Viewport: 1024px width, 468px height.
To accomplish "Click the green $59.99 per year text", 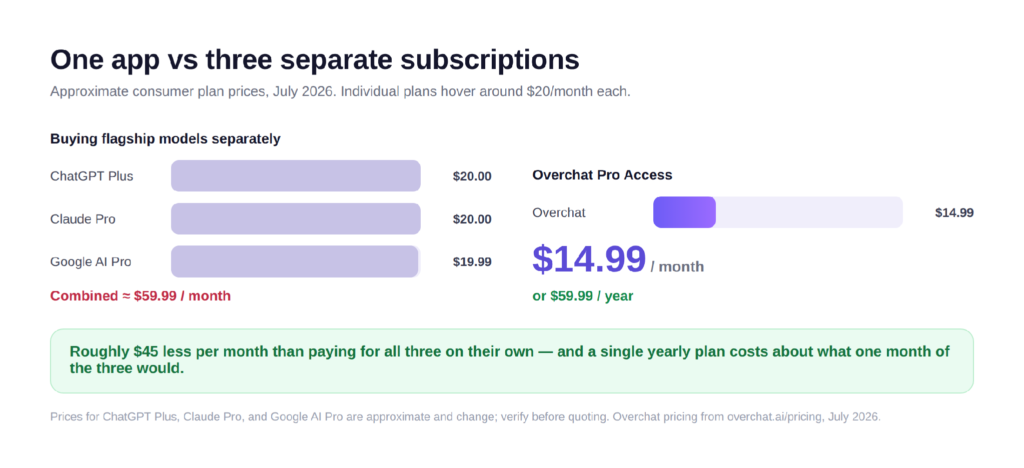I will pos(583,296).
